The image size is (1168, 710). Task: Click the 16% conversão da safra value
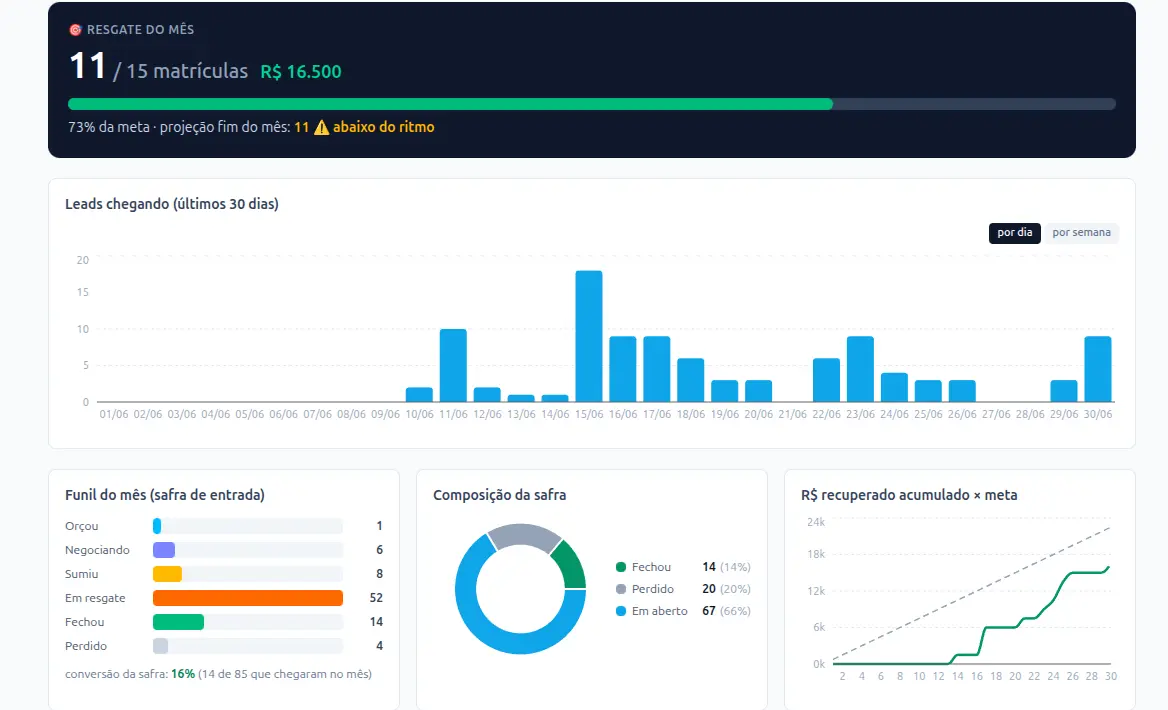click(x=183, y=673)
